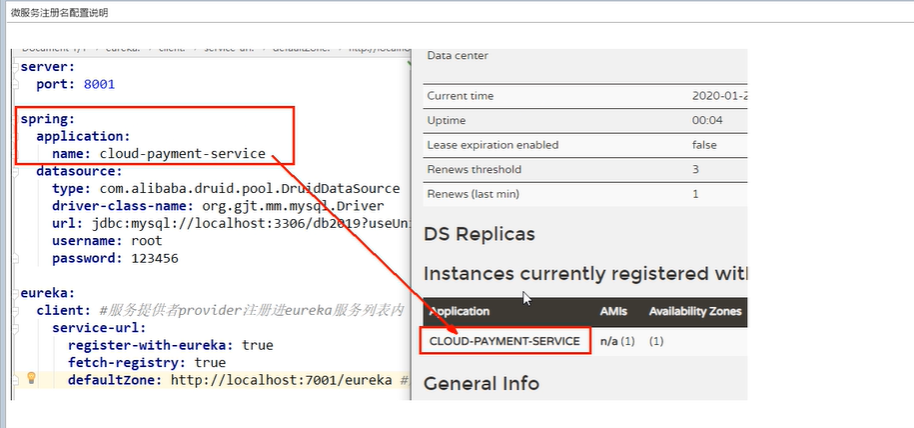
Task: Click the 'service-url:' key
Action: coord(99,328)
